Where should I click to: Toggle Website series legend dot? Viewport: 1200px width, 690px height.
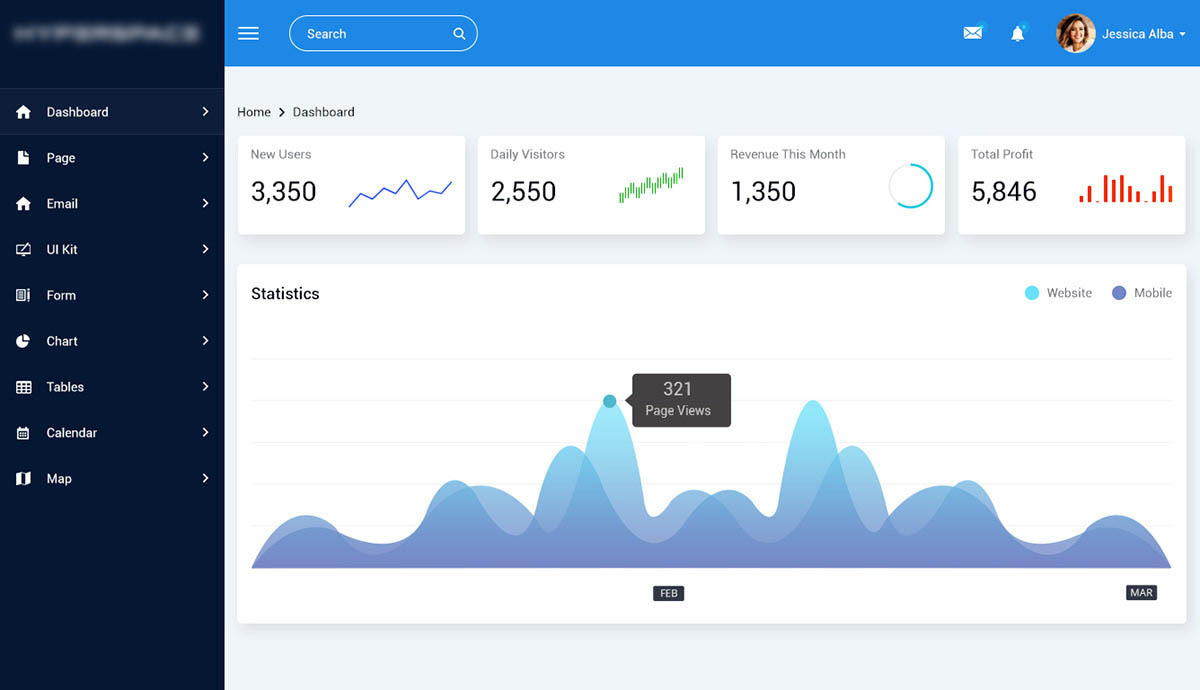tap(1032, 293)
